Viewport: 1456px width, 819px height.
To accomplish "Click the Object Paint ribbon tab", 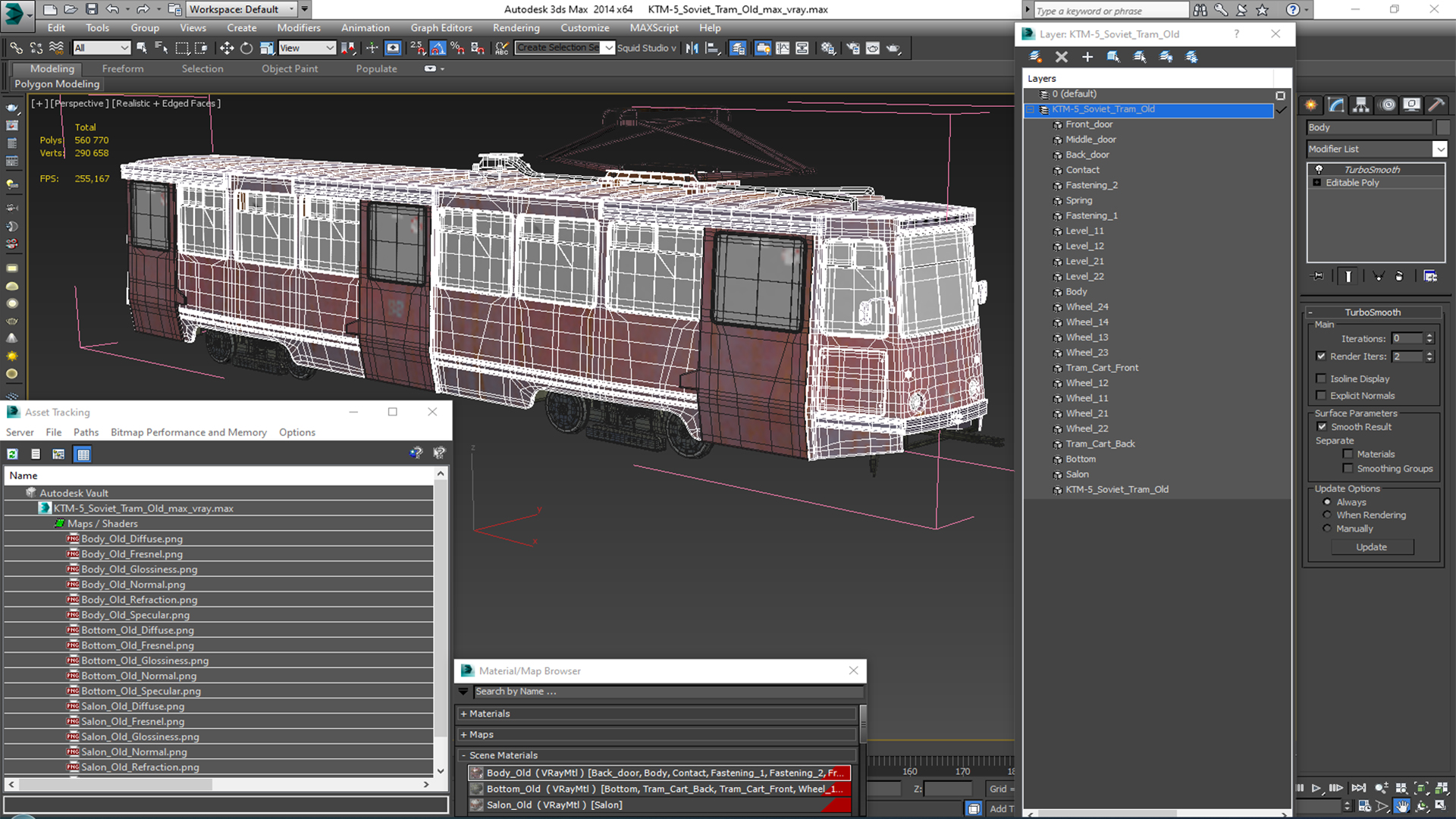I will pos(290,68).
